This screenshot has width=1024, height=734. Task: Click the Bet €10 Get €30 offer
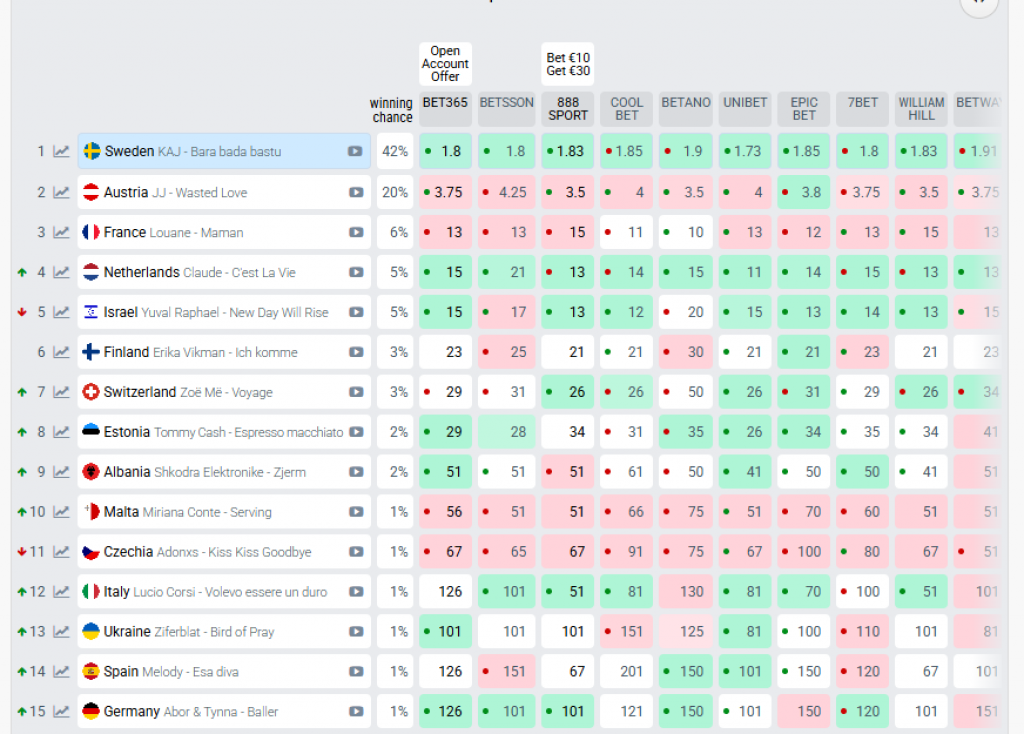pyautogui.click(x=567, y=64)
